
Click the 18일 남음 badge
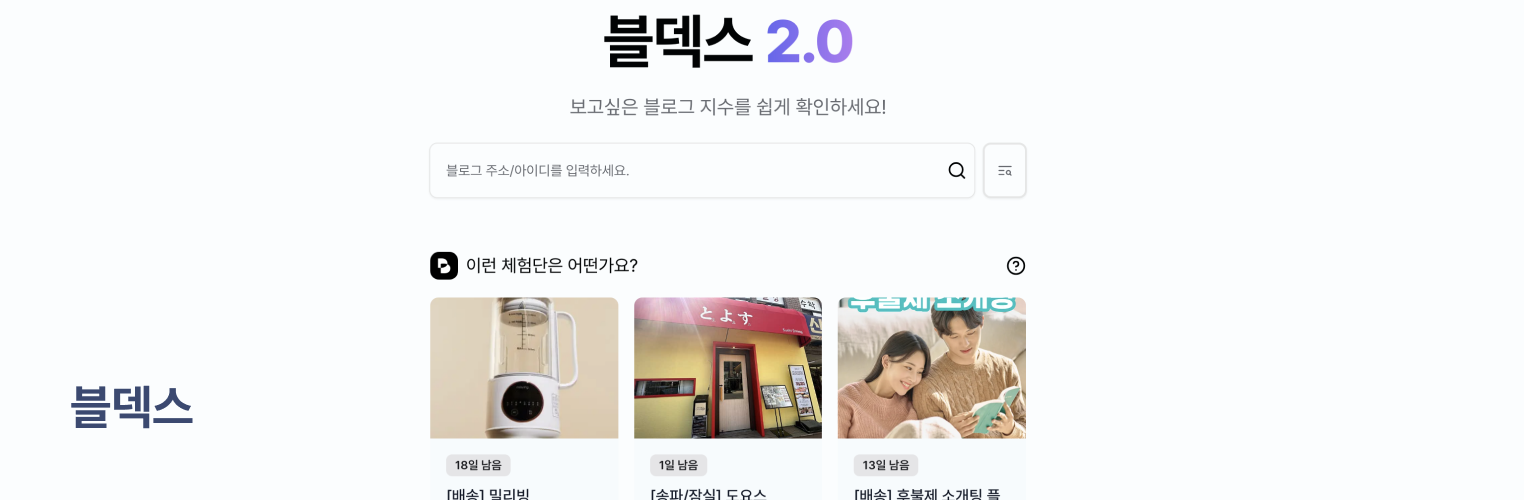pyautogui.click(x=478, y=465)
